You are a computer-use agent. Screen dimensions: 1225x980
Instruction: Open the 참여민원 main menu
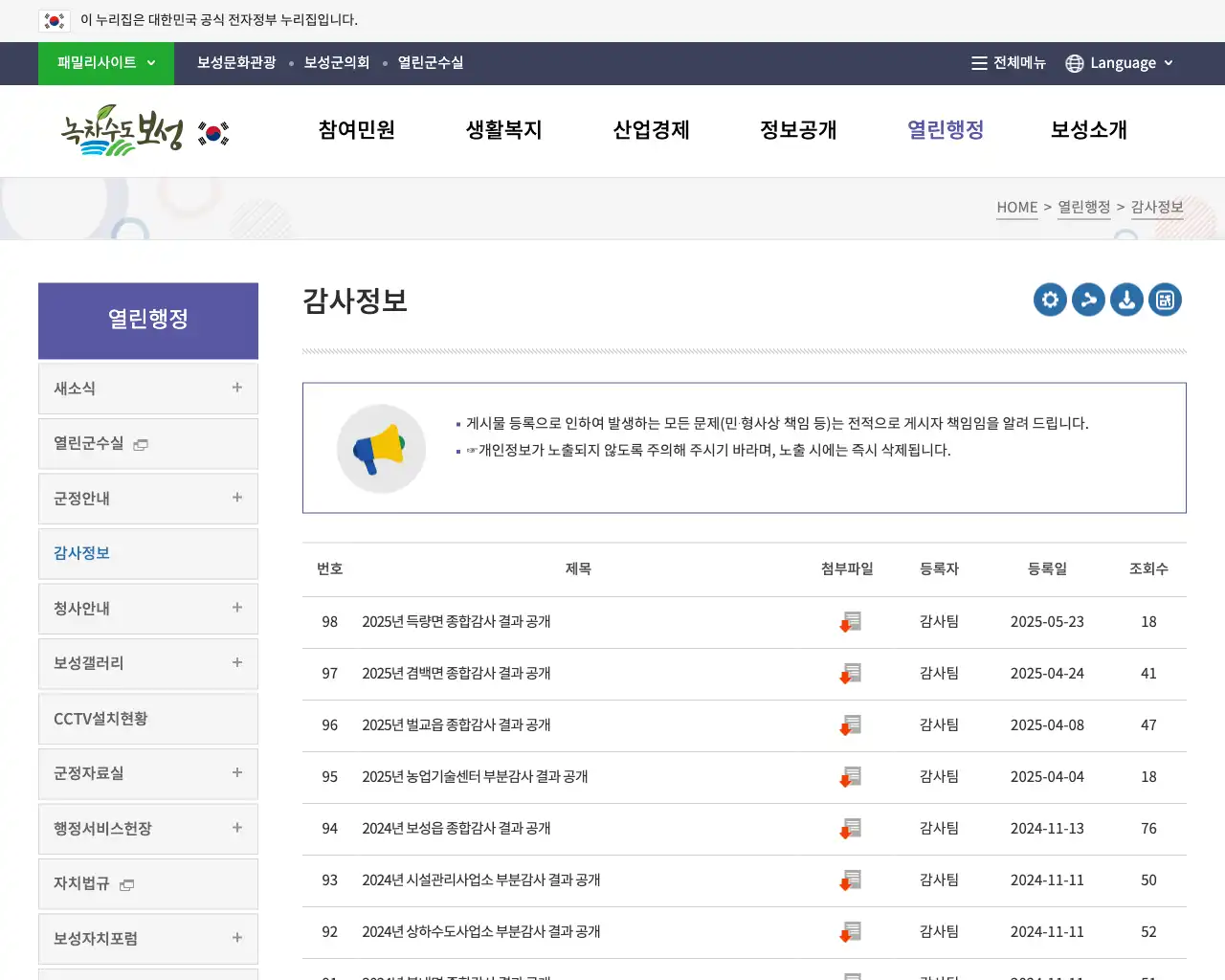[x=357, y=130]
